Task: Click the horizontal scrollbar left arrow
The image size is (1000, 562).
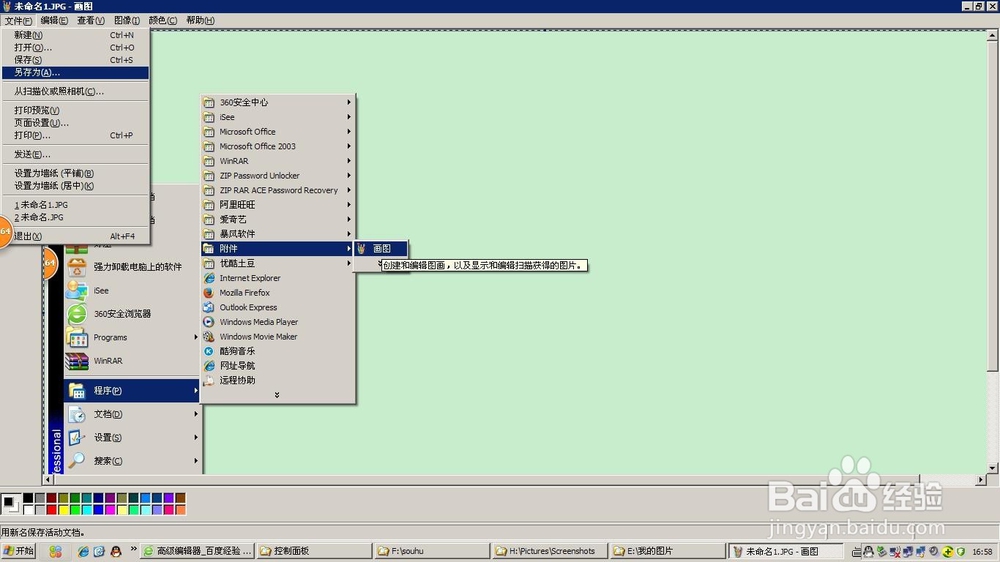Action: click(x=49, y=479)
